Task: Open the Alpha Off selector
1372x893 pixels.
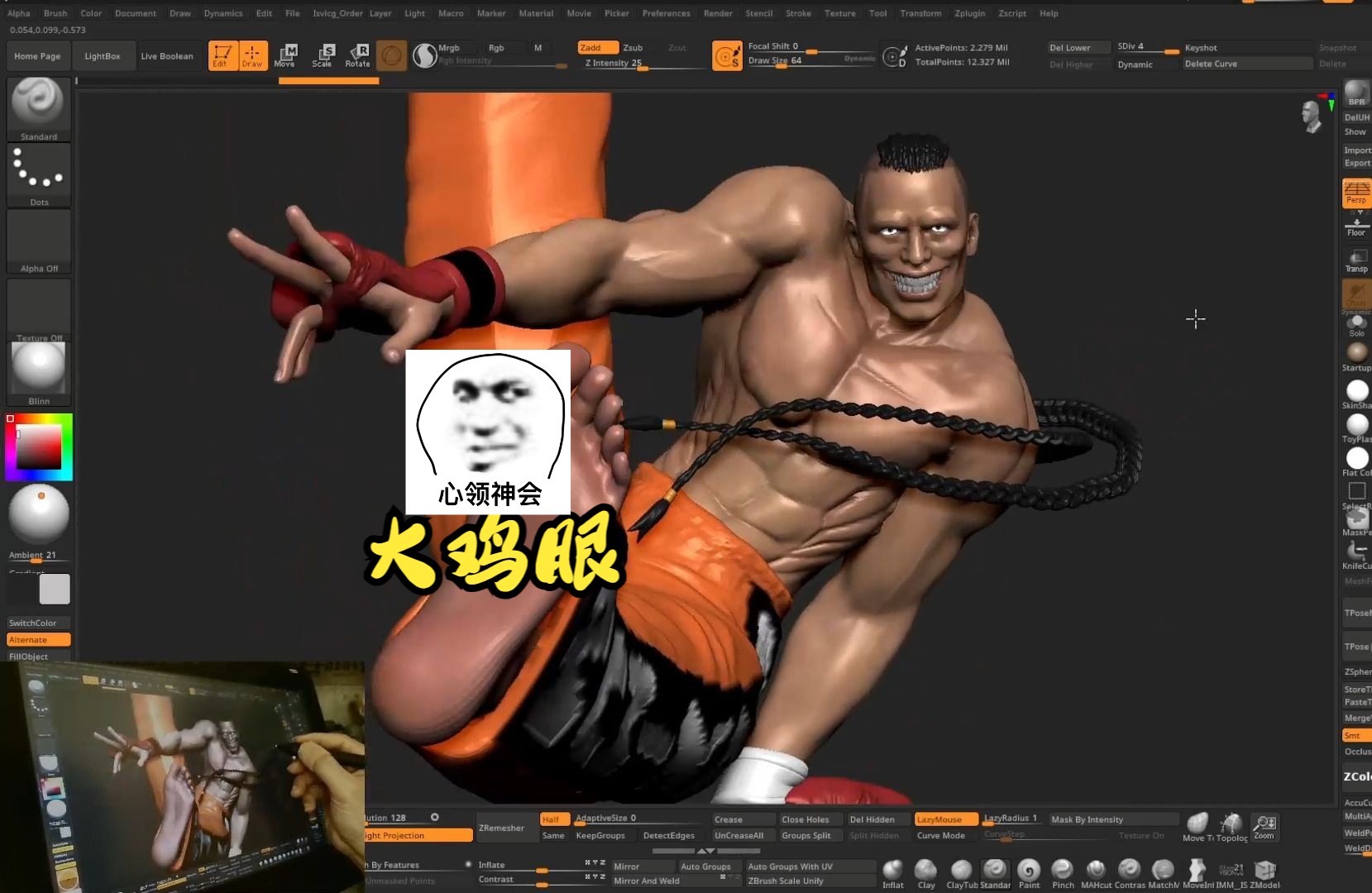Action: 38,241
